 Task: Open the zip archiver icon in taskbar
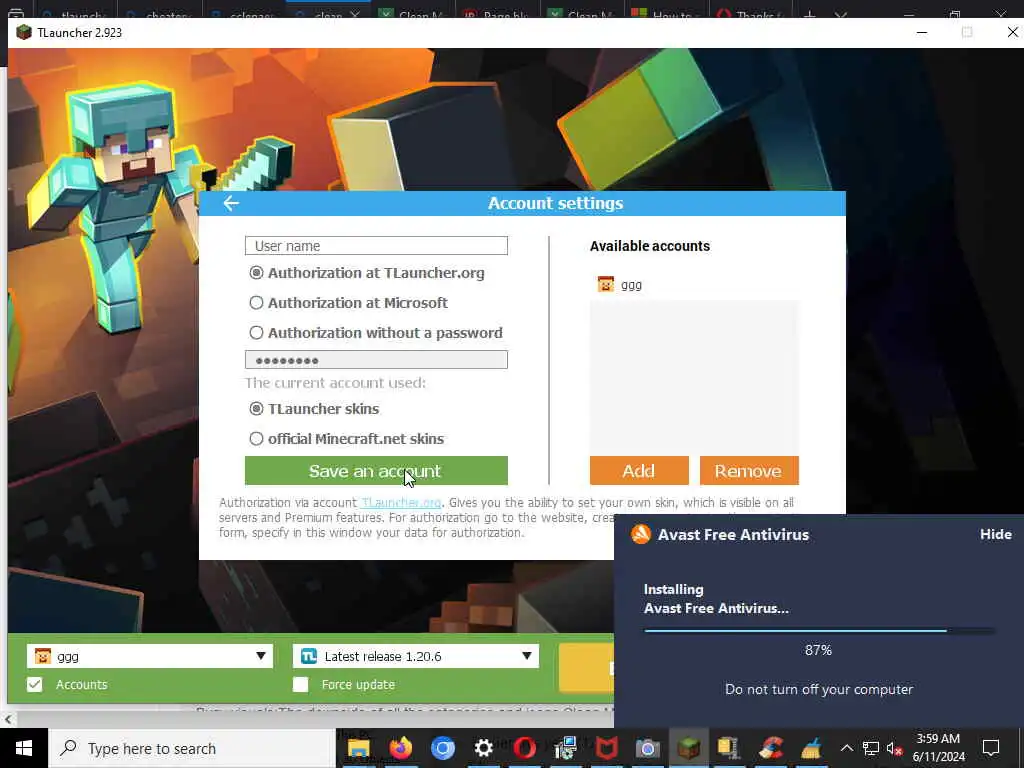click(x=729, y=748)
